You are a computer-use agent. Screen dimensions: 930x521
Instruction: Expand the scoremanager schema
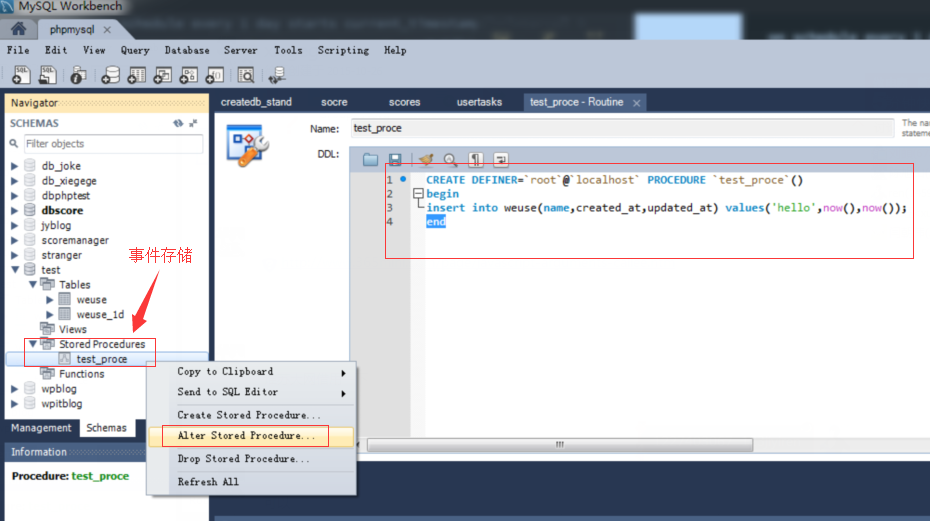[x=15, y=240]
